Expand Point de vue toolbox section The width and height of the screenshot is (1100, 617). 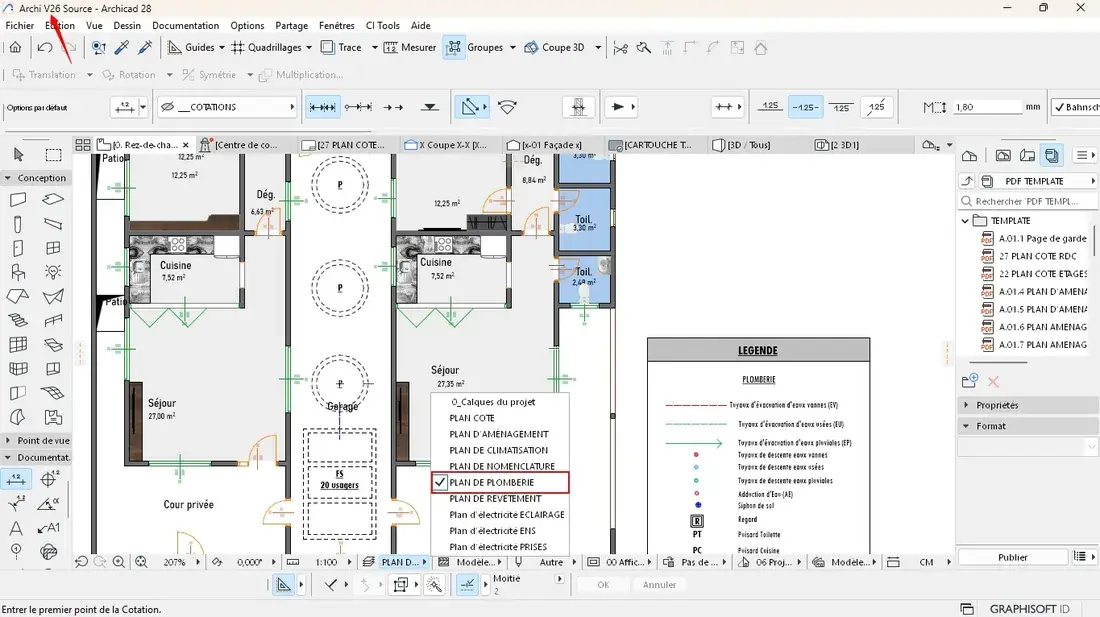[8, 441]
